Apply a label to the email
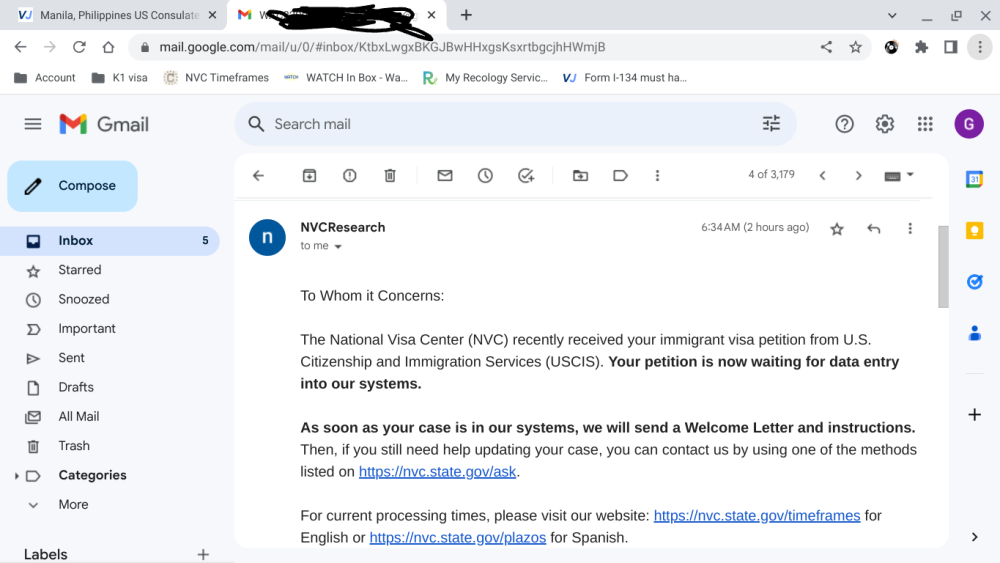1000x563 pixels. pos(621,175)
